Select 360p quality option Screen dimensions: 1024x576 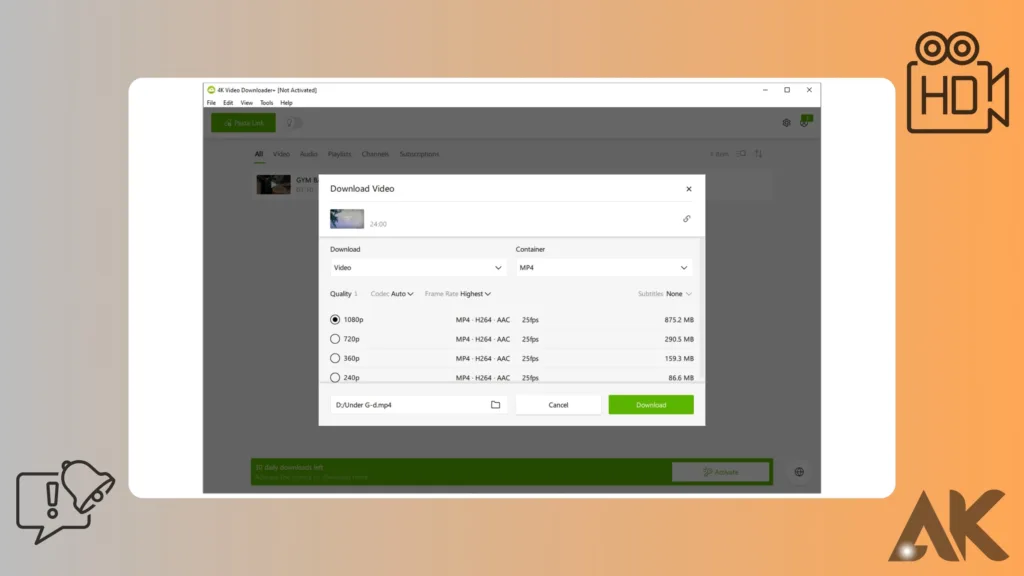coord(335,358)
